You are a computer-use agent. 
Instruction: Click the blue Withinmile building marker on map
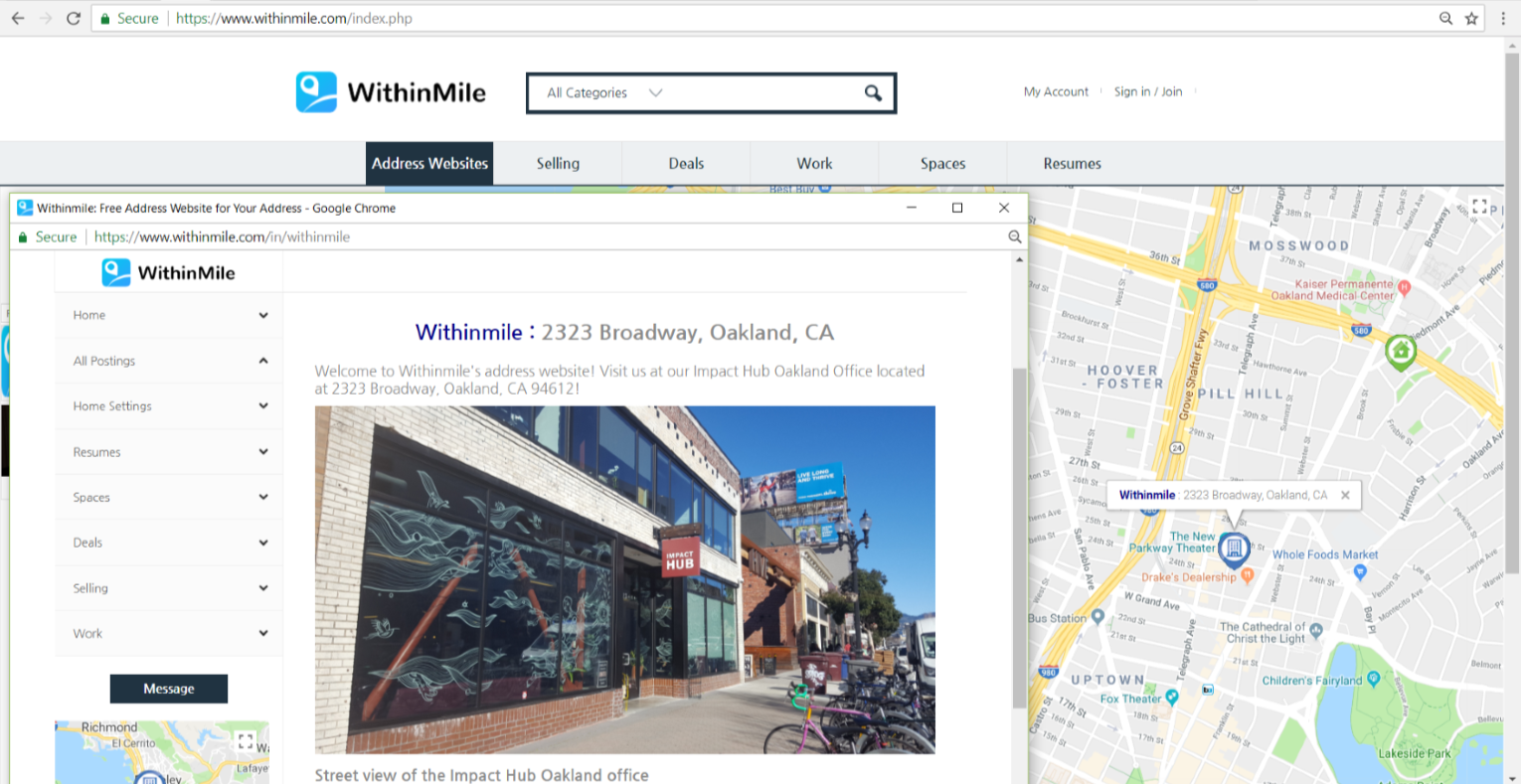pos(1234,549)
